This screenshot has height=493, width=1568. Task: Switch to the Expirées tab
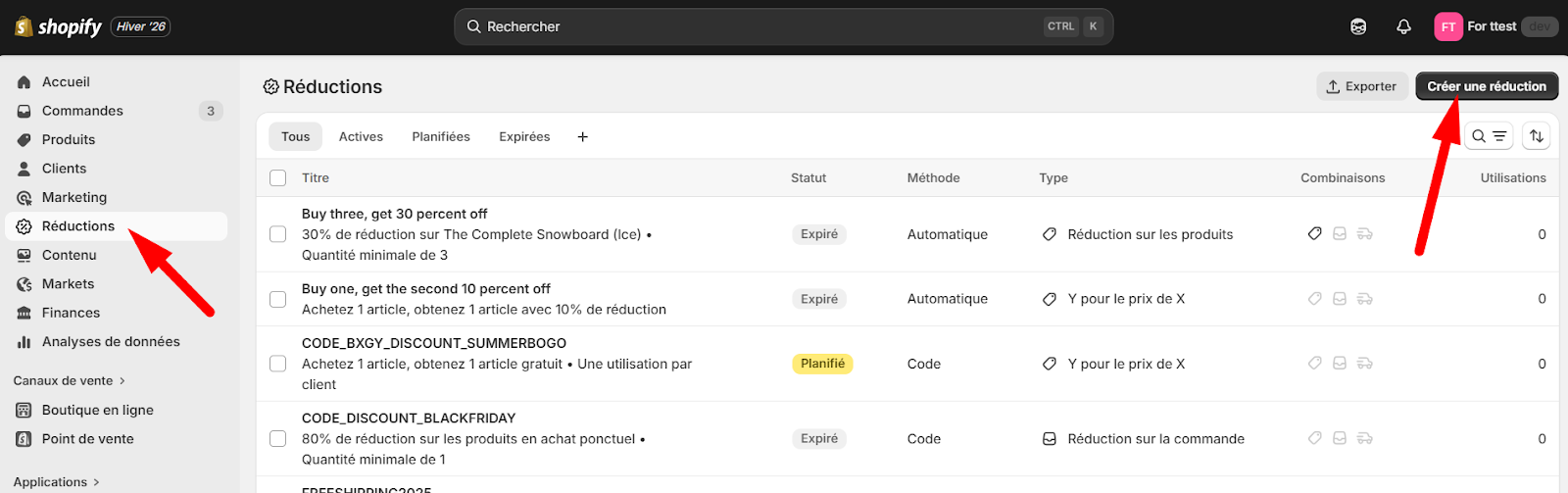tap(524, 136)
